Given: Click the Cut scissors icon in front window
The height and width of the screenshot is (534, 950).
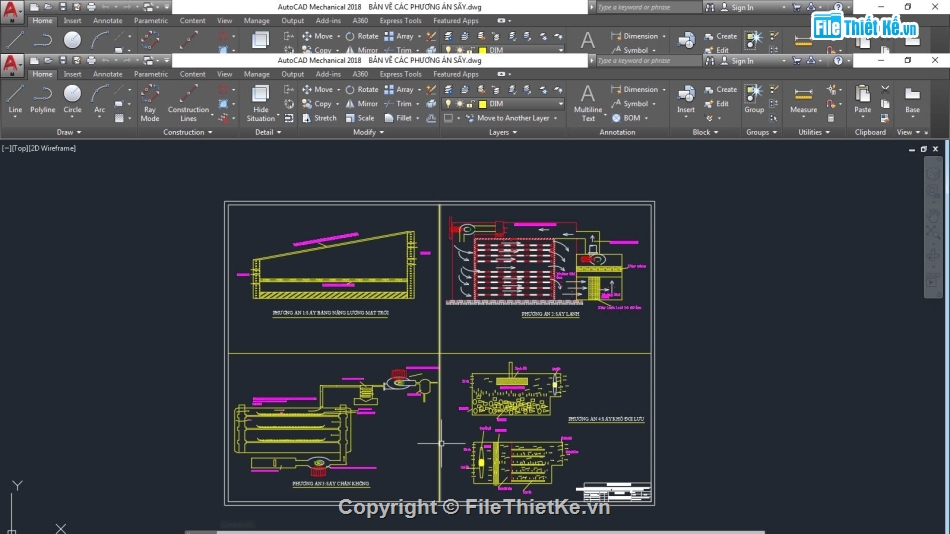Looking at the screenshot, I should tap(885, 90).
